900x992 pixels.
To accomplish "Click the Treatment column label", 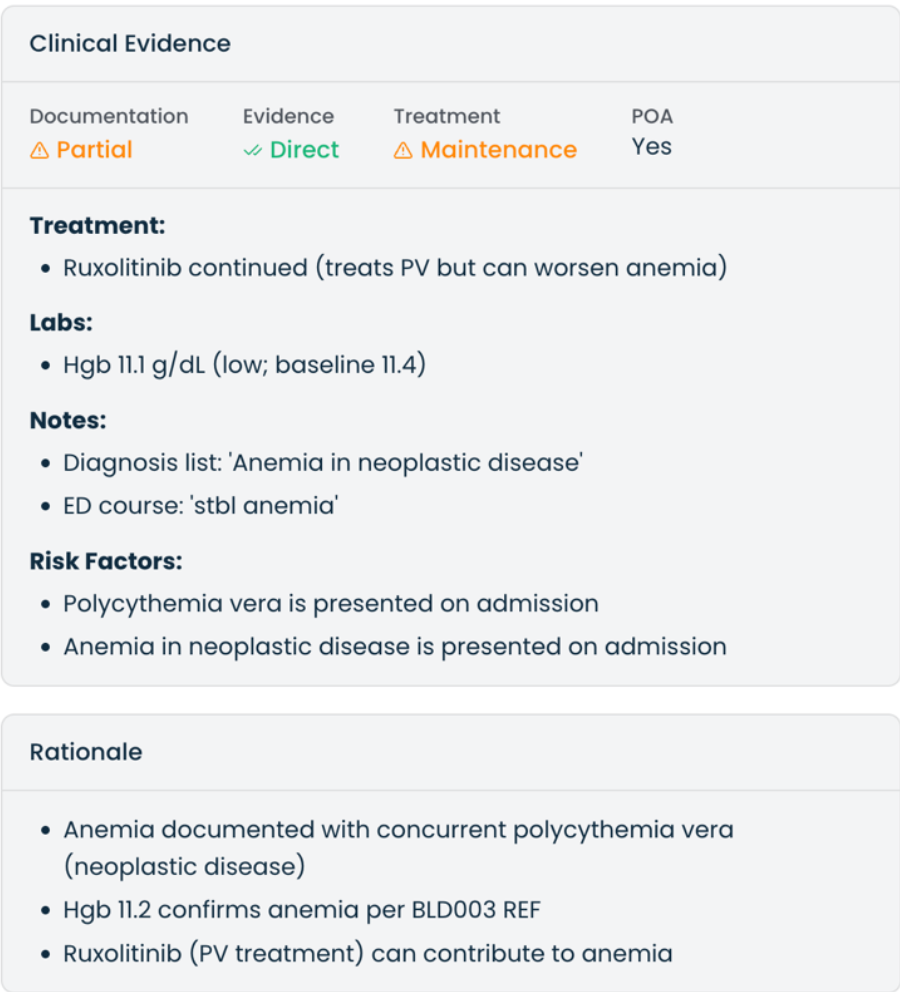I will coord(447,116).
